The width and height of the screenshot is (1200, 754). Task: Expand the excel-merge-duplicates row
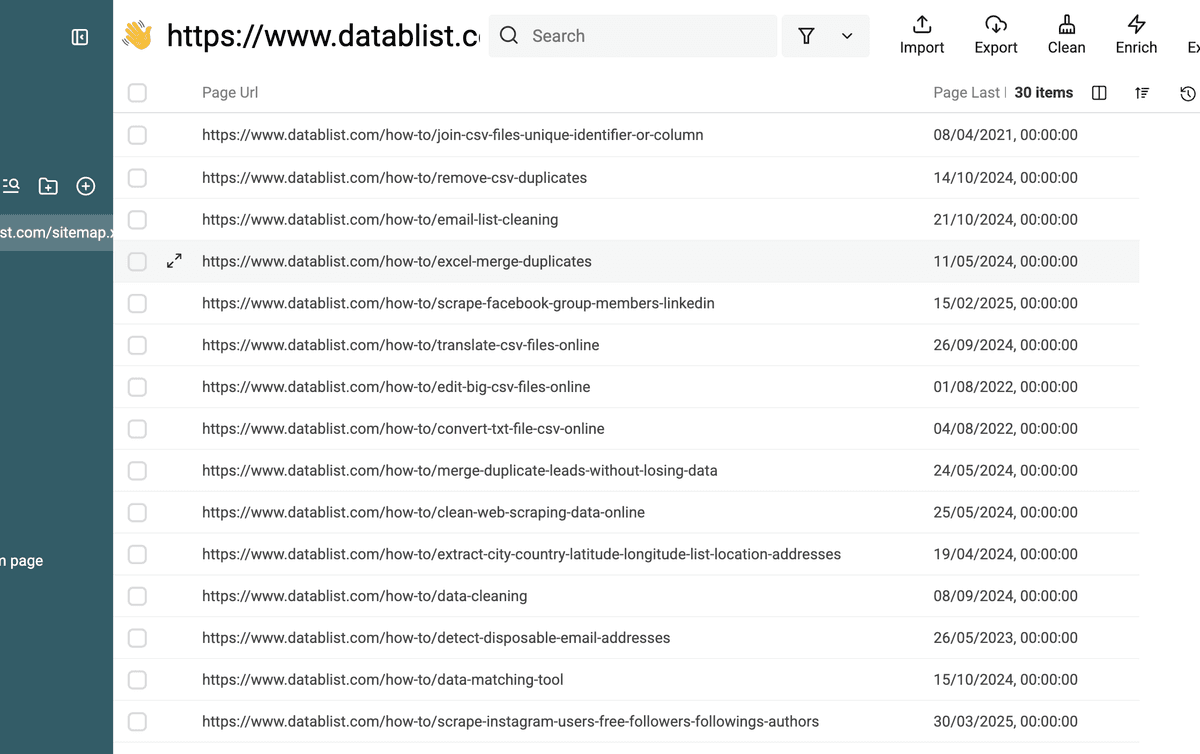point(174,261)
